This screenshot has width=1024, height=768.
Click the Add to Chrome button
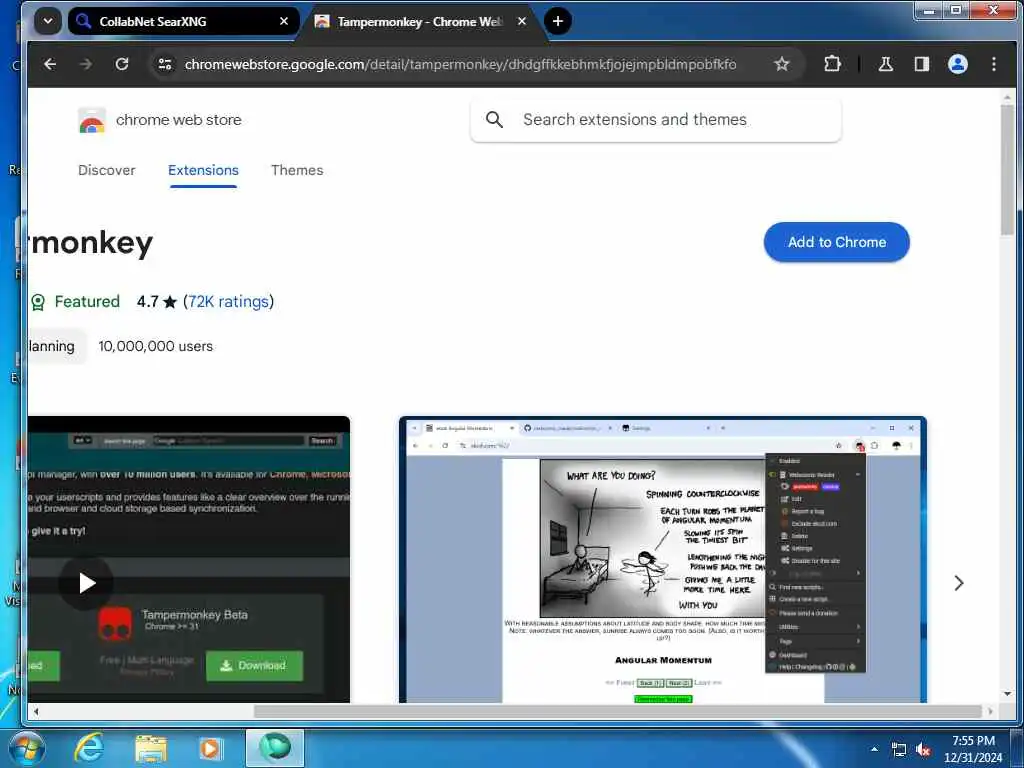837,242
